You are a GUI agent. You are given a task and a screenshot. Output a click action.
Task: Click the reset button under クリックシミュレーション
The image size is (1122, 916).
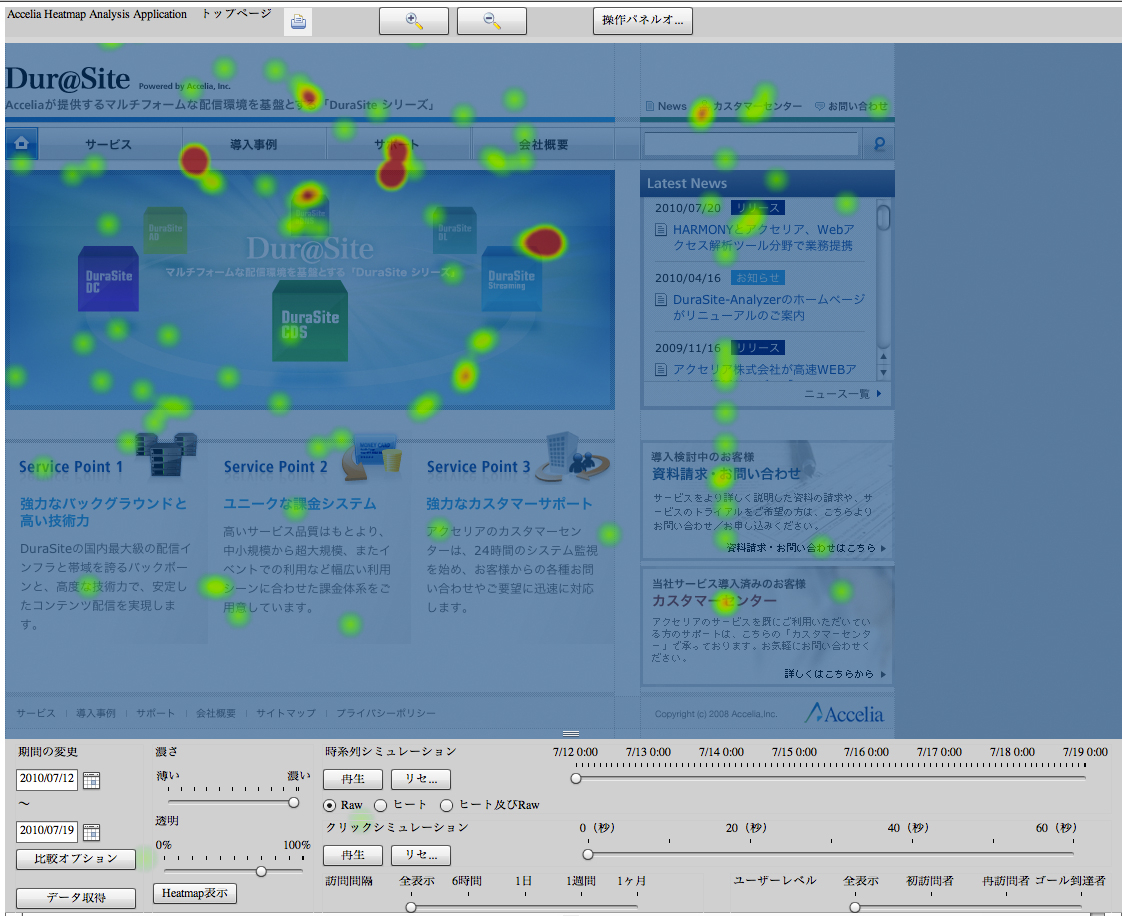(x=421, y=855)
